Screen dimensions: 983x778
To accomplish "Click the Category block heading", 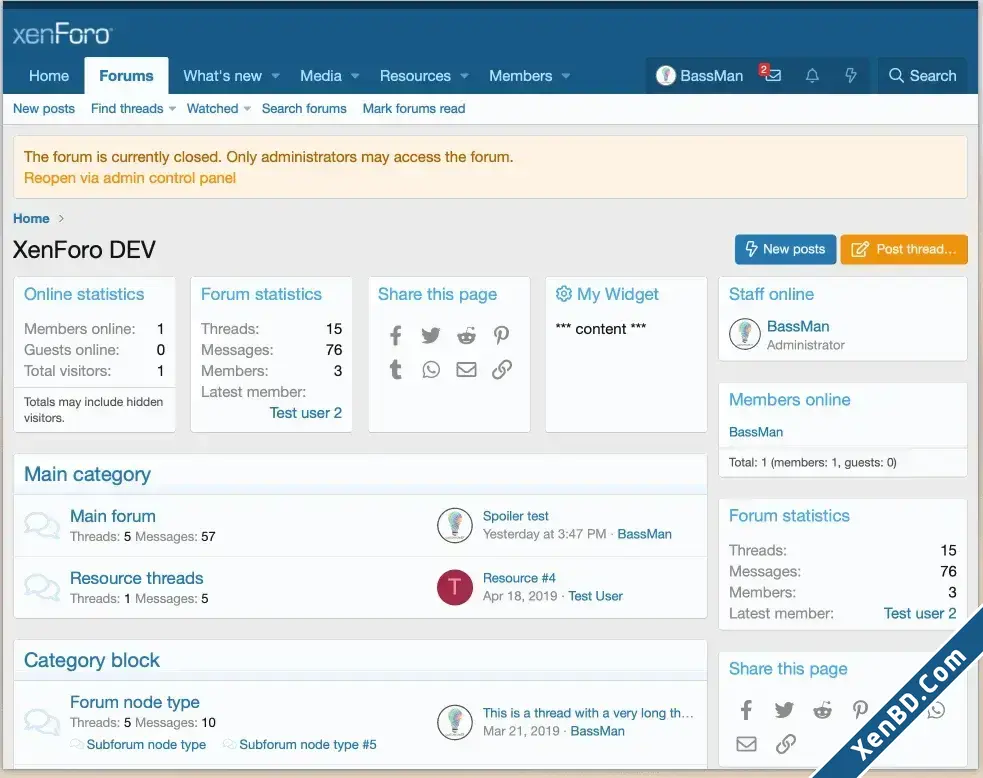I will [x=92, y=660].
